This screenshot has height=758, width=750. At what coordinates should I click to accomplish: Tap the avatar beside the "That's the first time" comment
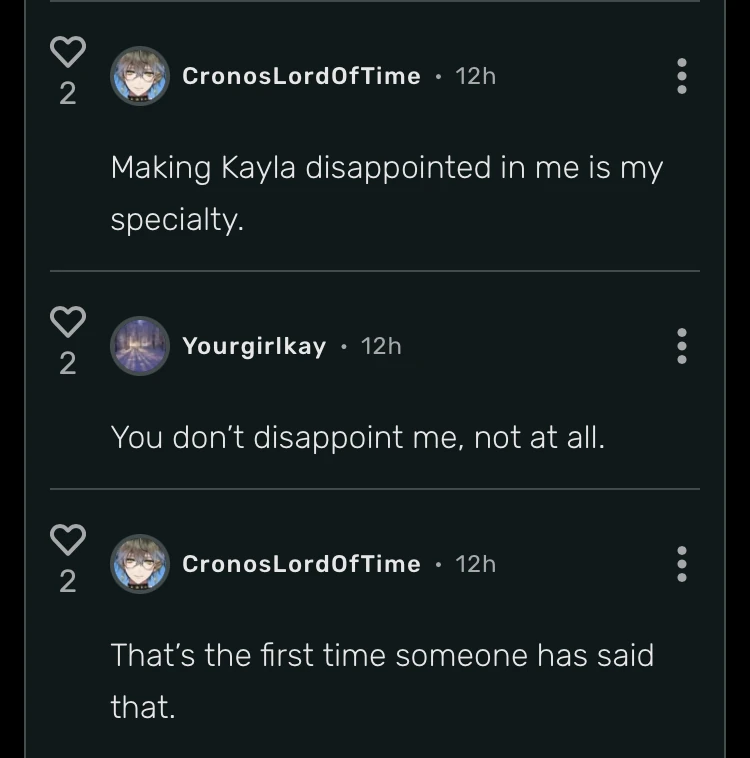[139, 564]
